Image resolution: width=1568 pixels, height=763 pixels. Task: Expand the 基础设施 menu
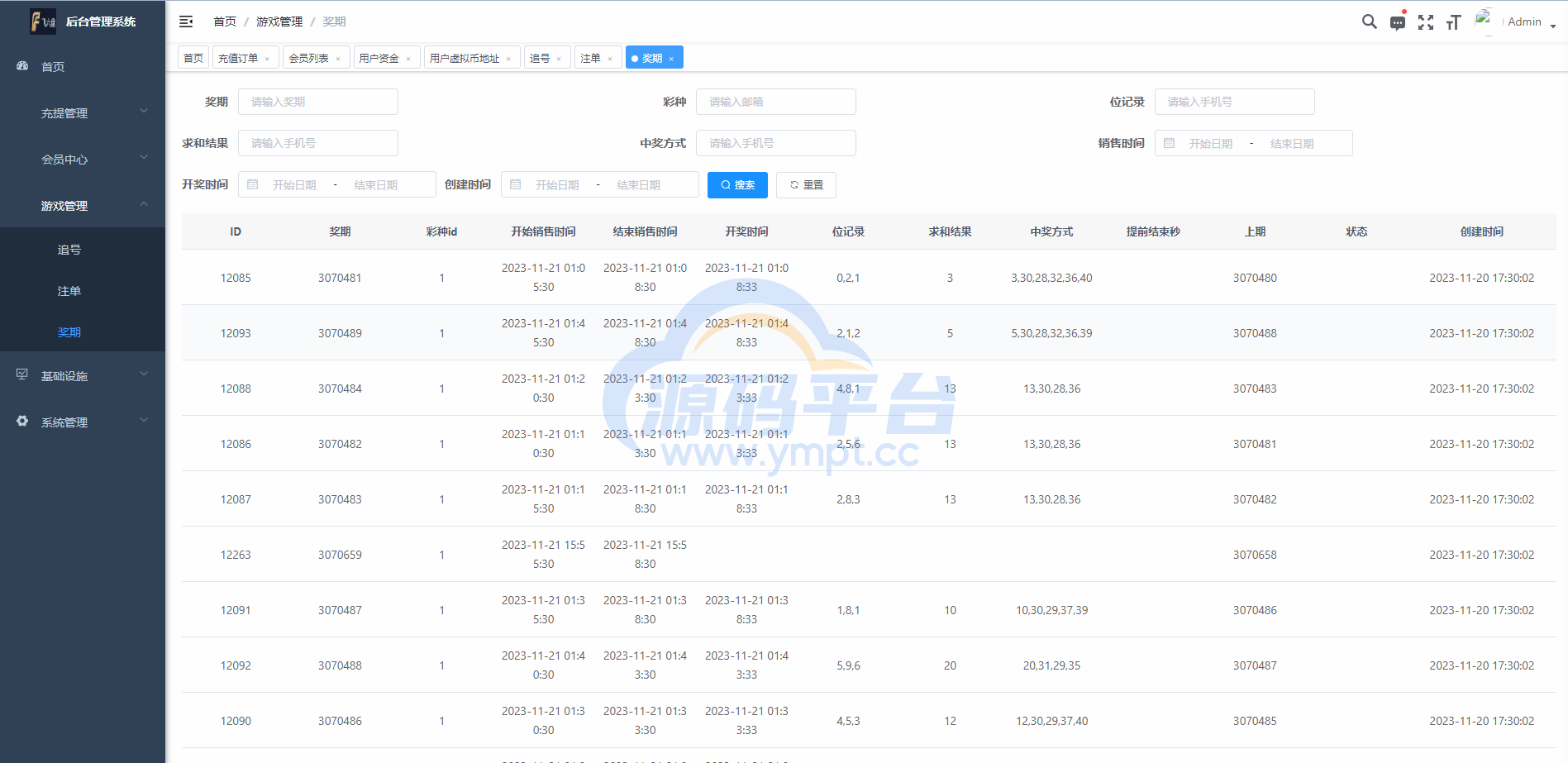point(83,375)
